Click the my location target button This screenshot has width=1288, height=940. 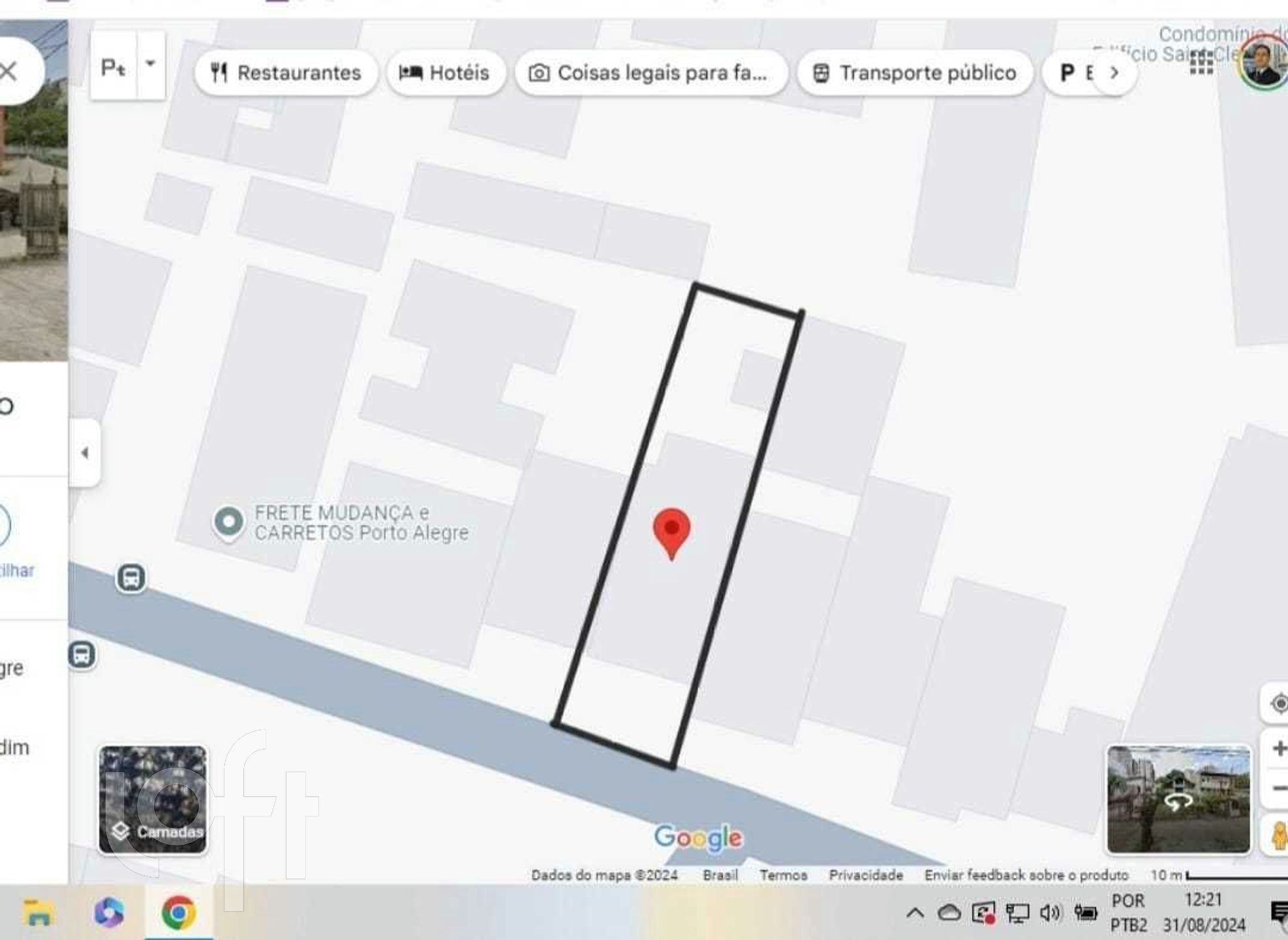[x=1278, y=704]
